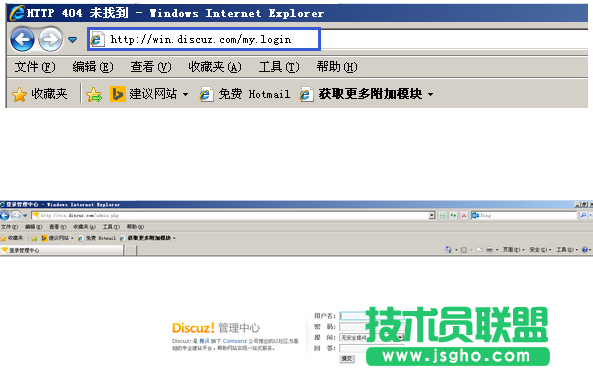
Task: Click the add-to-favorites-bar star with green arrow
Action: click(x=94, y=94)
